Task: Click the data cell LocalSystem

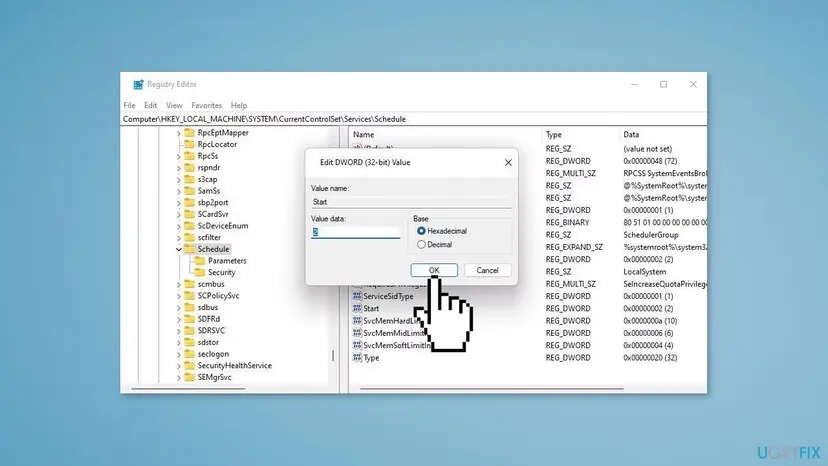Action: tap(644, 272)
